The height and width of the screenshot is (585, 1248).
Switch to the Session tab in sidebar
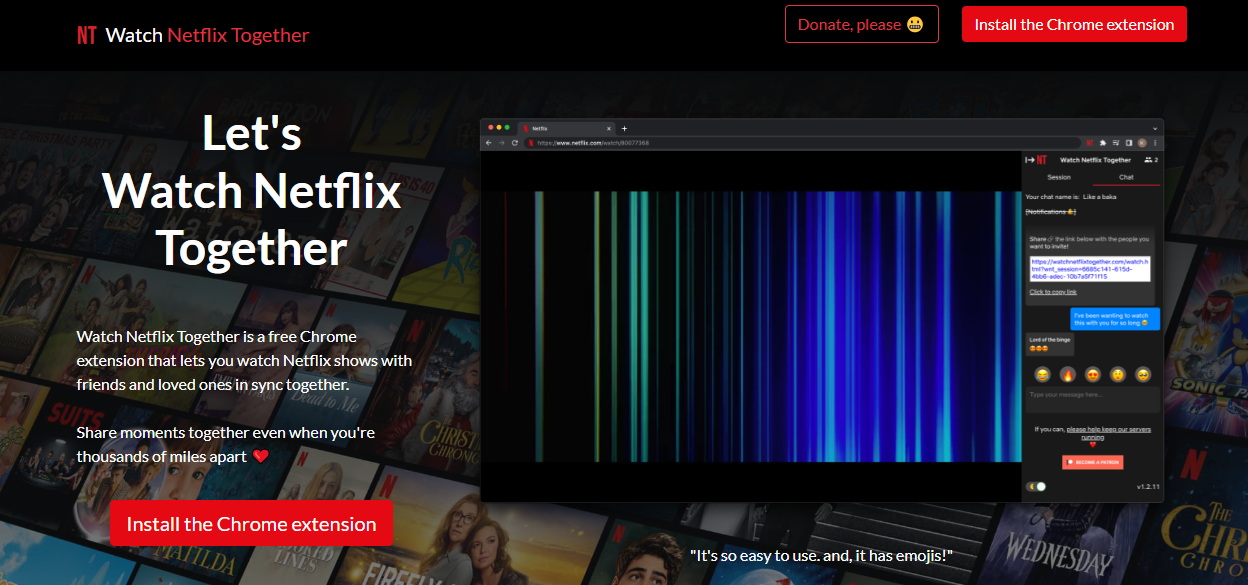[1058, 177]
